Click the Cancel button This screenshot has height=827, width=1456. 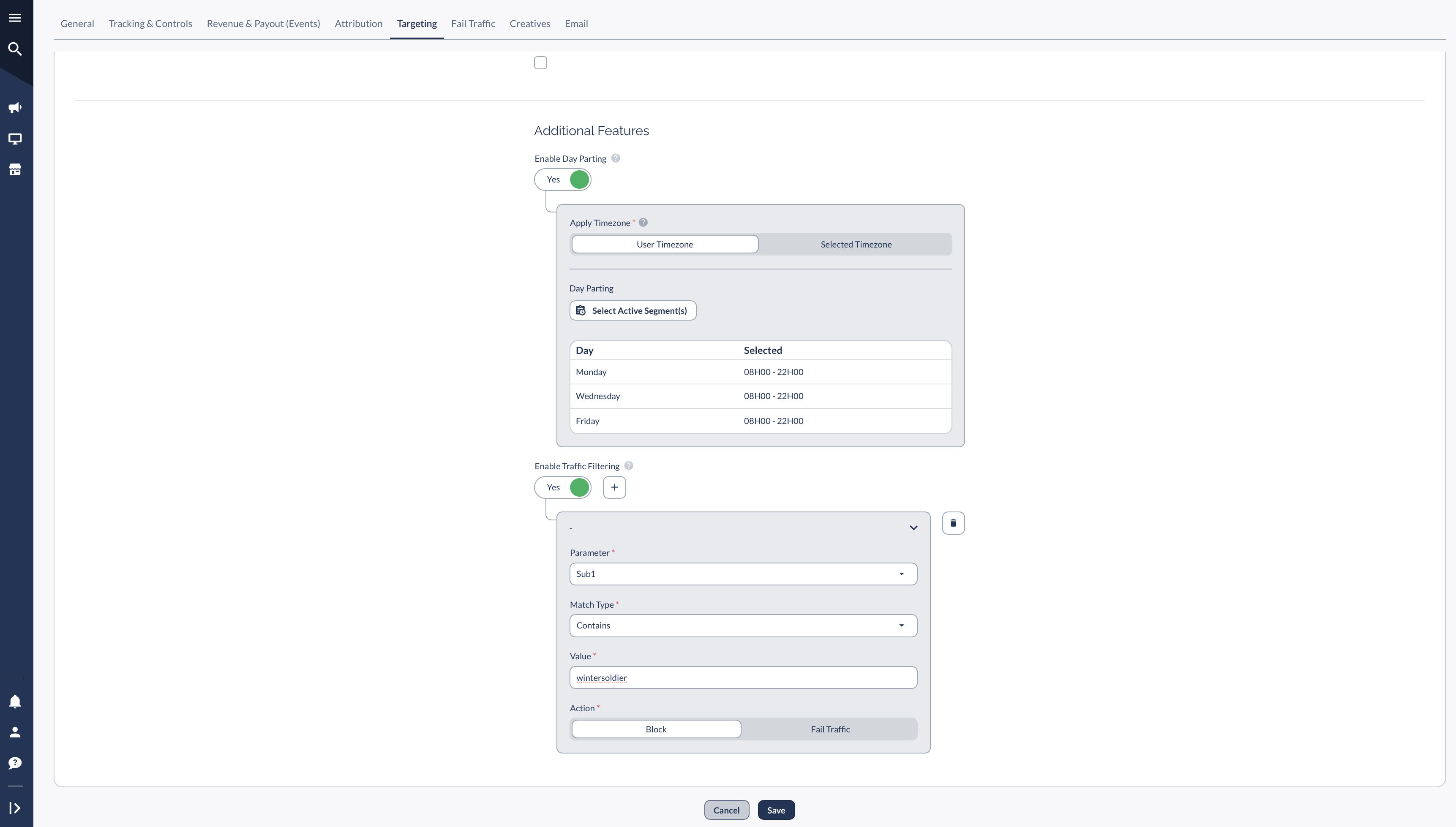point(727,810)
